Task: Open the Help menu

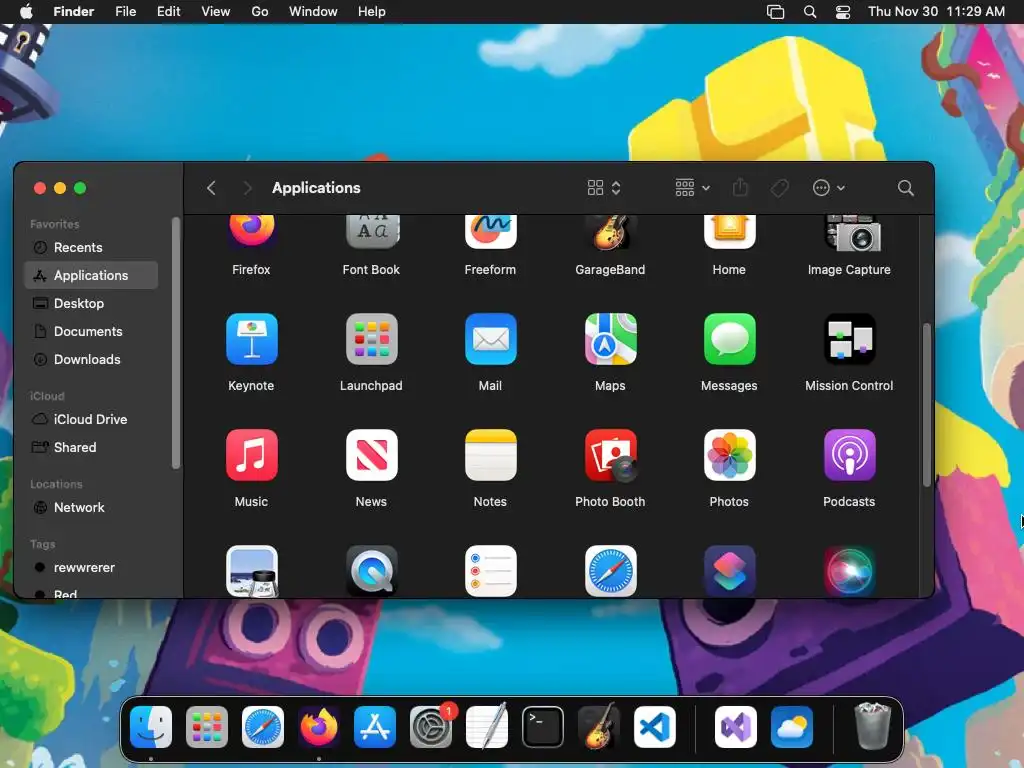Action: [372, 12]
